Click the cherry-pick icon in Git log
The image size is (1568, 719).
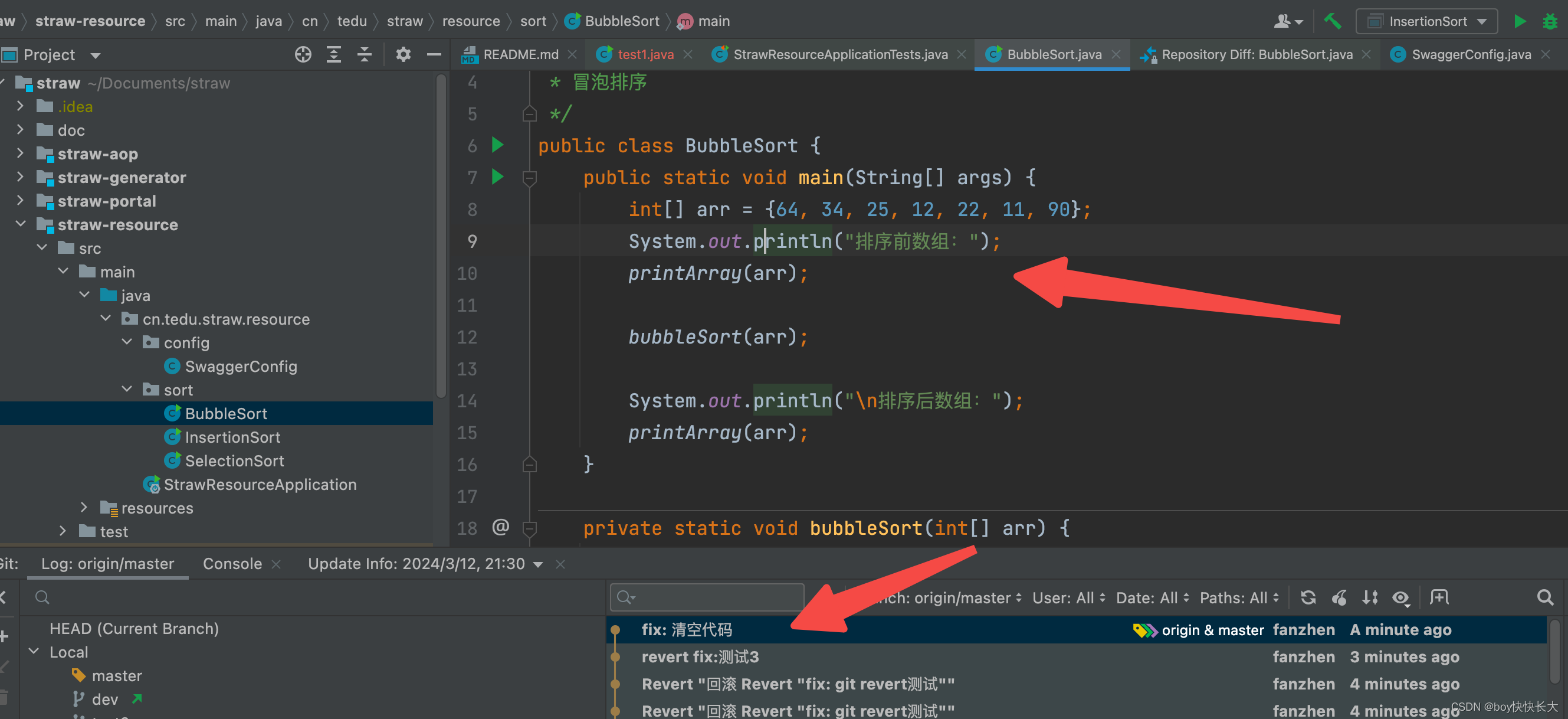pos(1339,597)
